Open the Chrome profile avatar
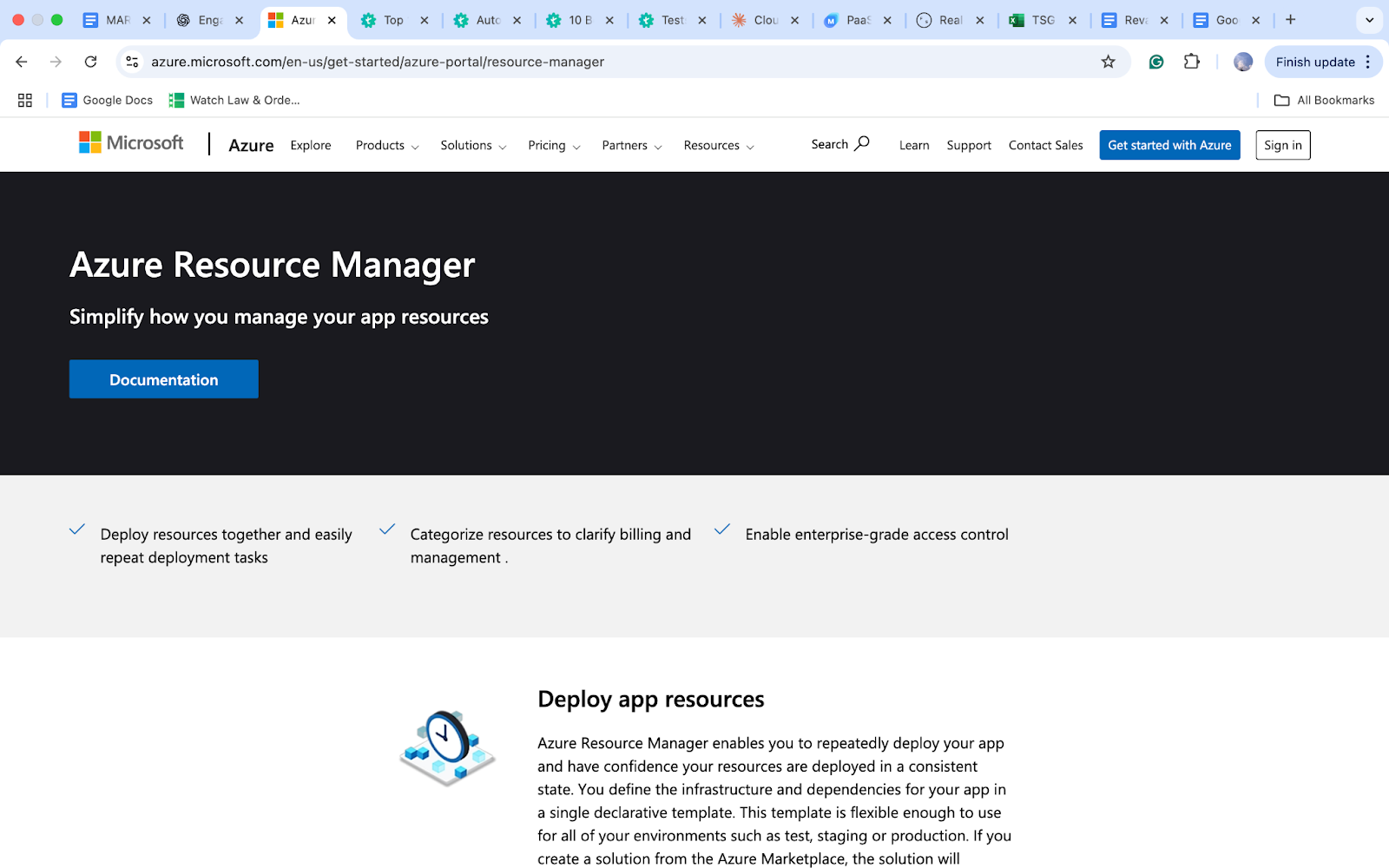Viewport: 1389px width, 868px height. 1243,62
